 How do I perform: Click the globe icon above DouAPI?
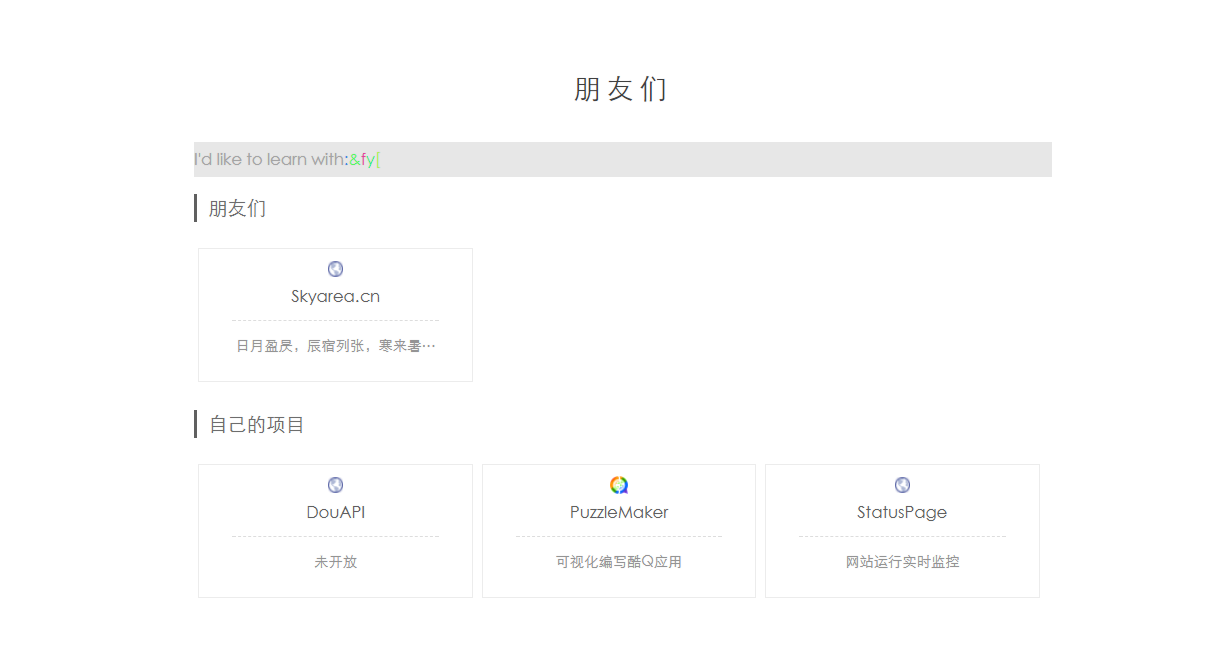point(335,485)
